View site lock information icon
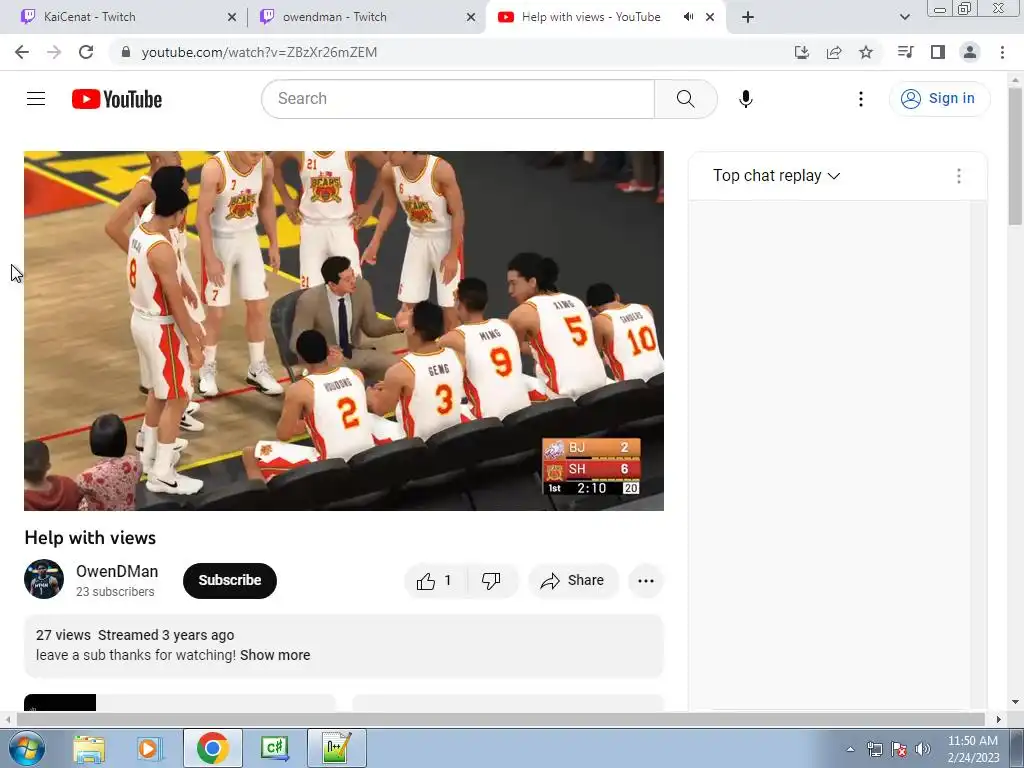The width and height of the screenshot is (1024, 768). [126, 52]
